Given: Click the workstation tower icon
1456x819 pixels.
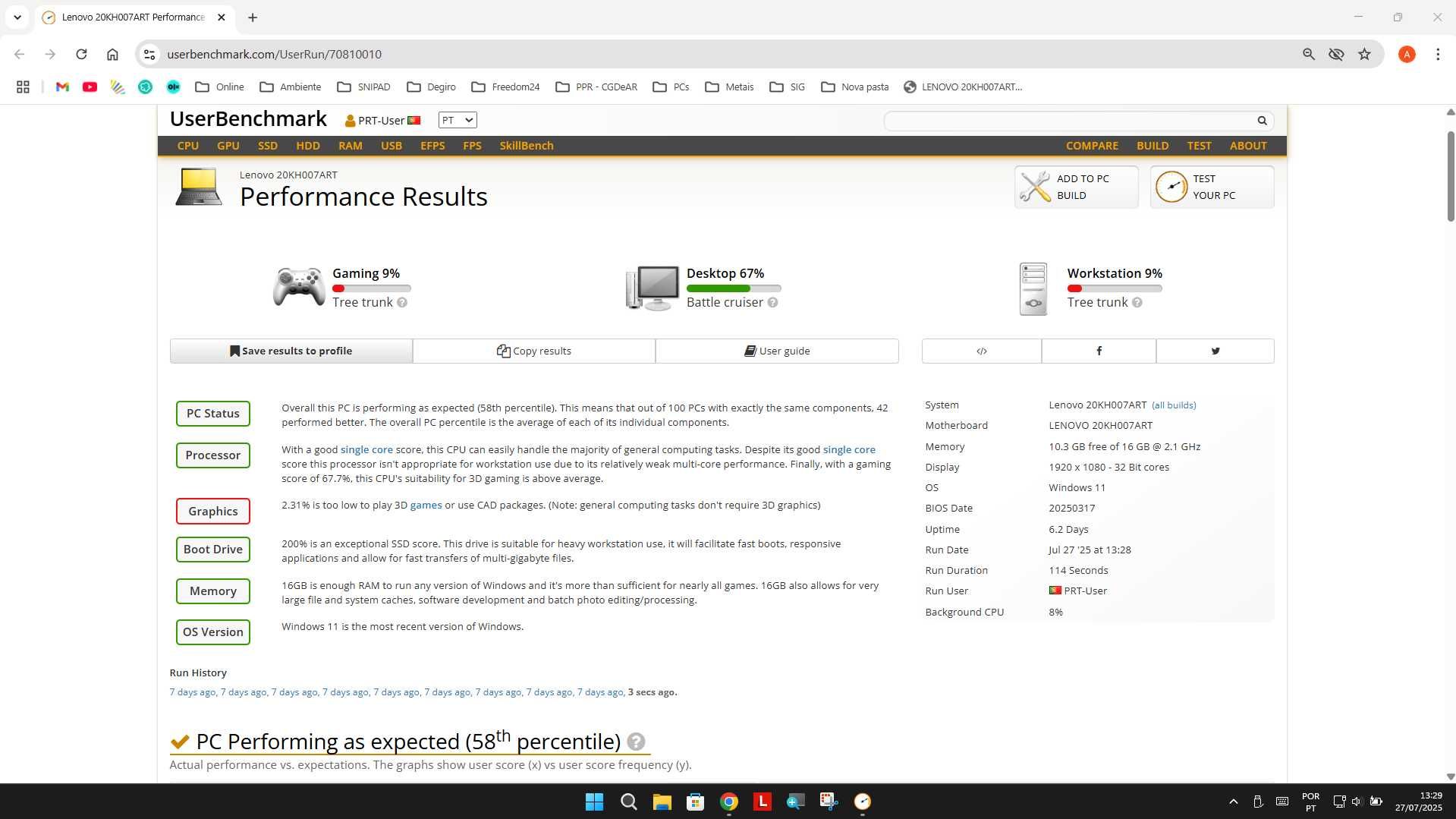Looking at the screenshot, I should point(1033,288).
